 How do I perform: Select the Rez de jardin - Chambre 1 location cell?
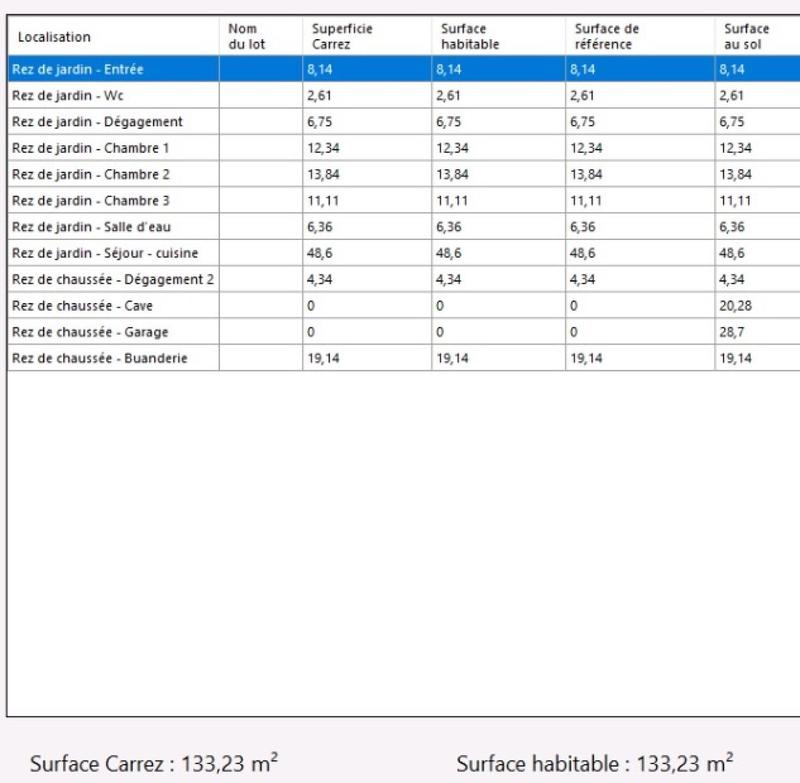tap(90, 148)
